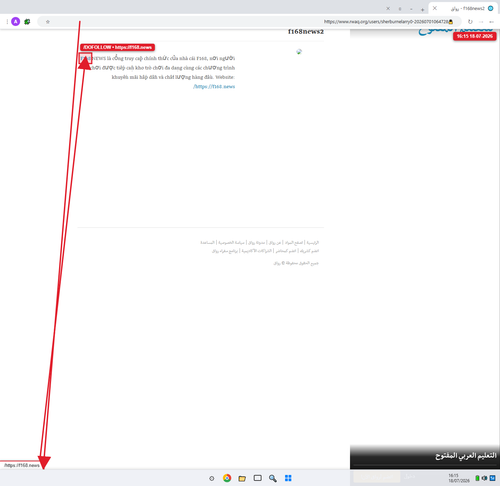
Task: Open a new tab with plus button
Action: pos(422,9)
